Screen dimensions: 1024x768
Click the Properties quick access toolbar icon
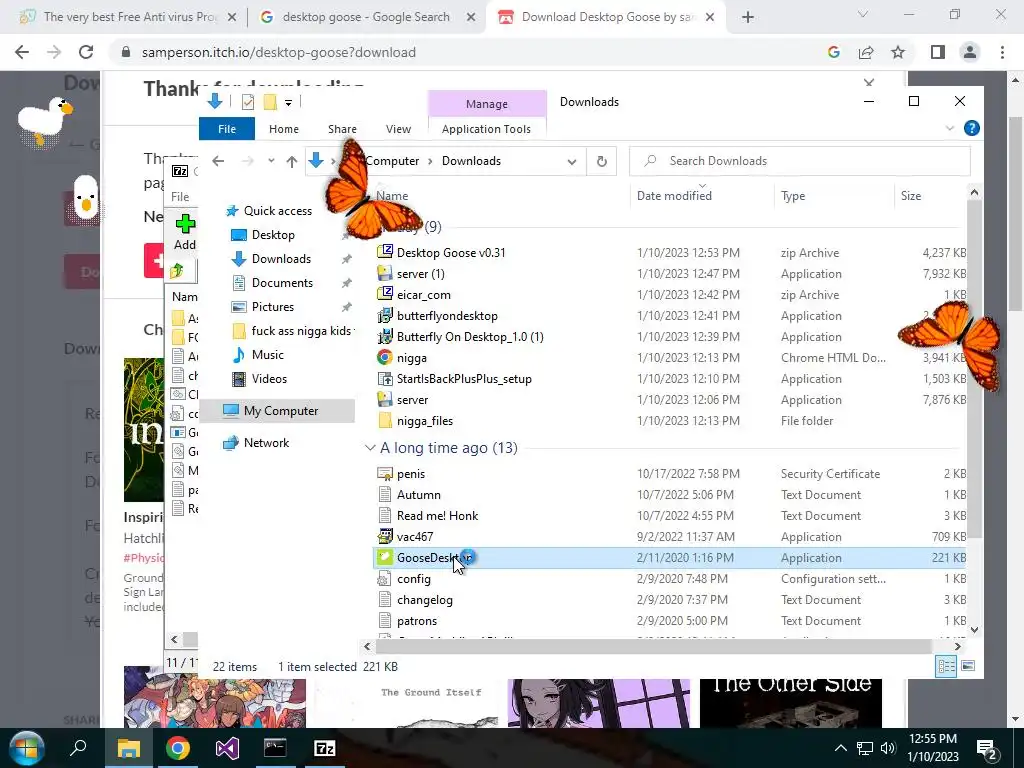click(x=248, y=102)
